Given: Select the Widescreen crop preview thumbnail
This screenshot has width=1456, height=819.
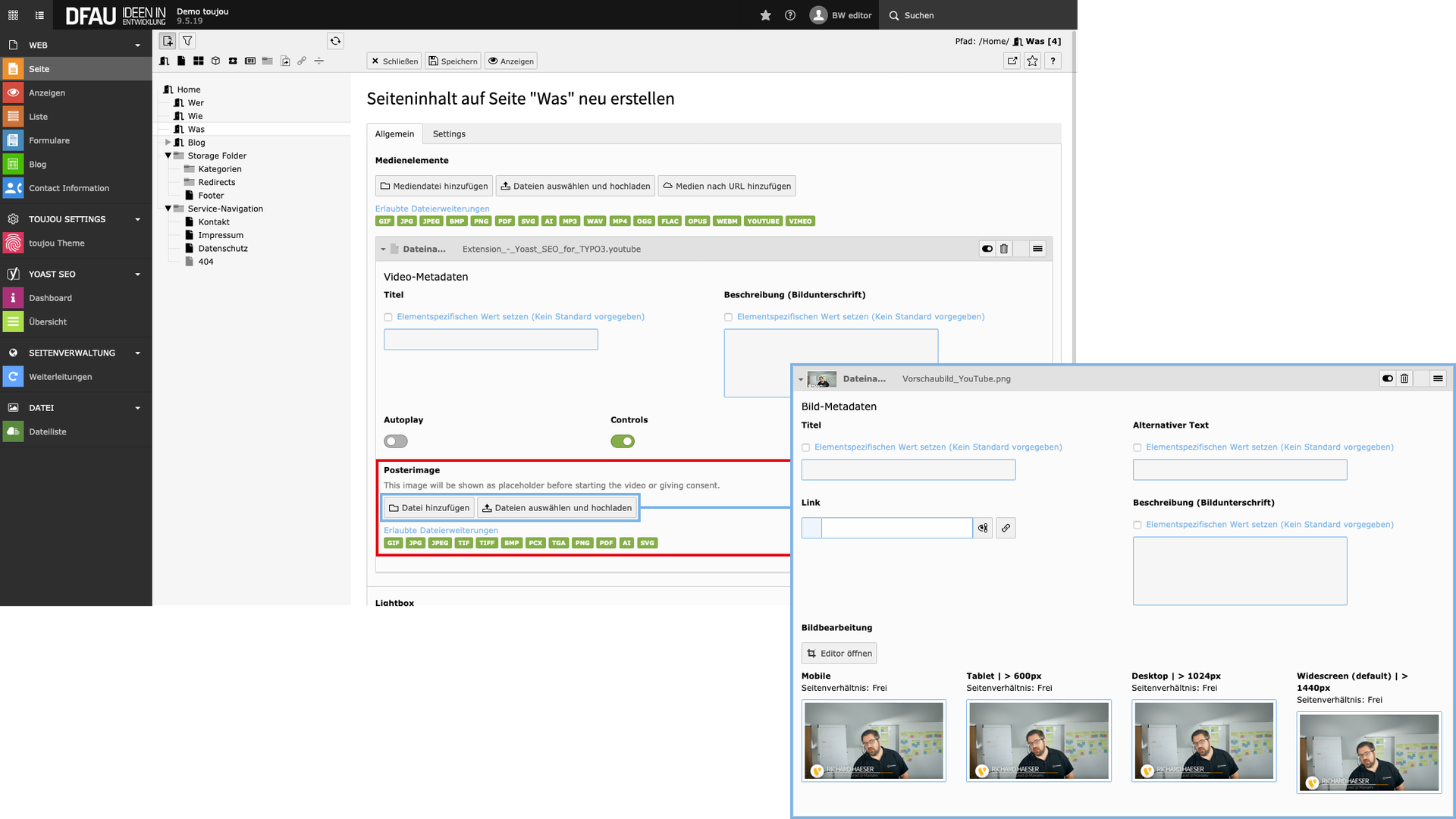Looking at the screenshot, I should point(1368,752).
